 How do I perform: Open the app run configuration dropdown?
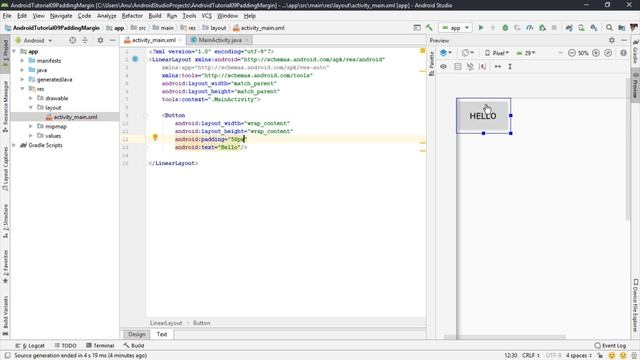pos(456,28)
